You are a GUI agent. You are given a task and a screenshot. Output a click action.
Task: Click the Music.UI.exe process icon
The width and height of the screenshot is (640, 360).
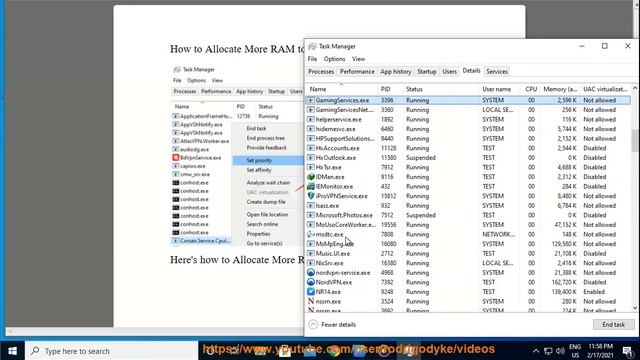click(x=311, y=253)
